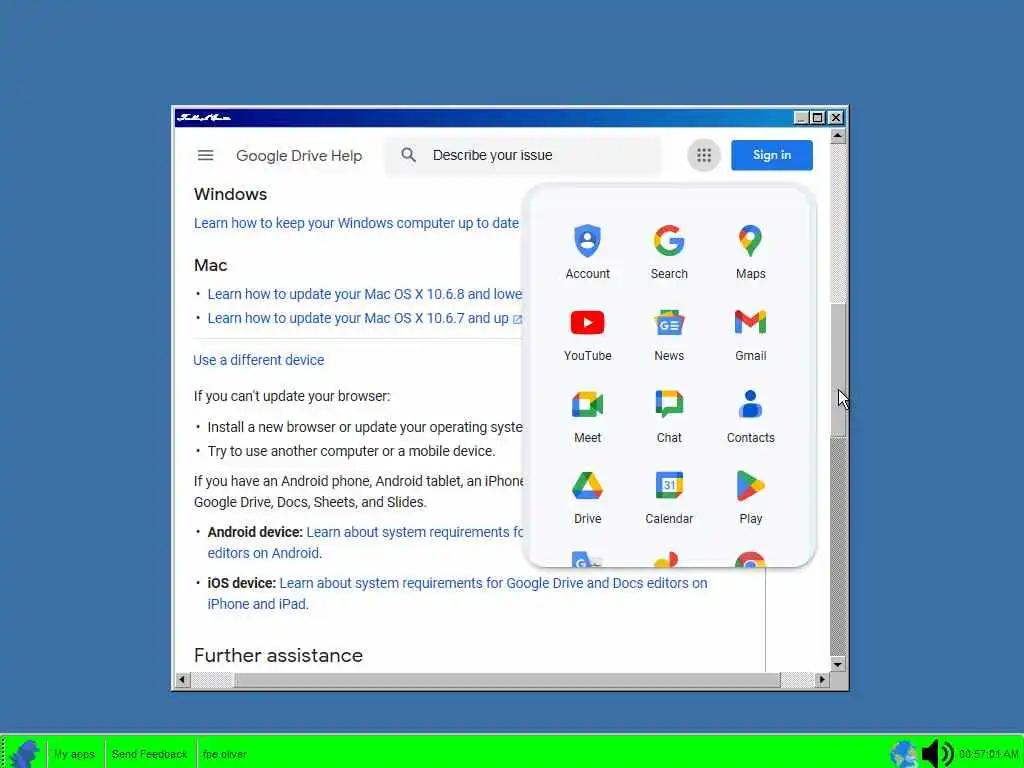Image resolution: width=1024 pixels, height=768 pixels.
Task: Focus the Describe your issue search field
Action: 522,155
